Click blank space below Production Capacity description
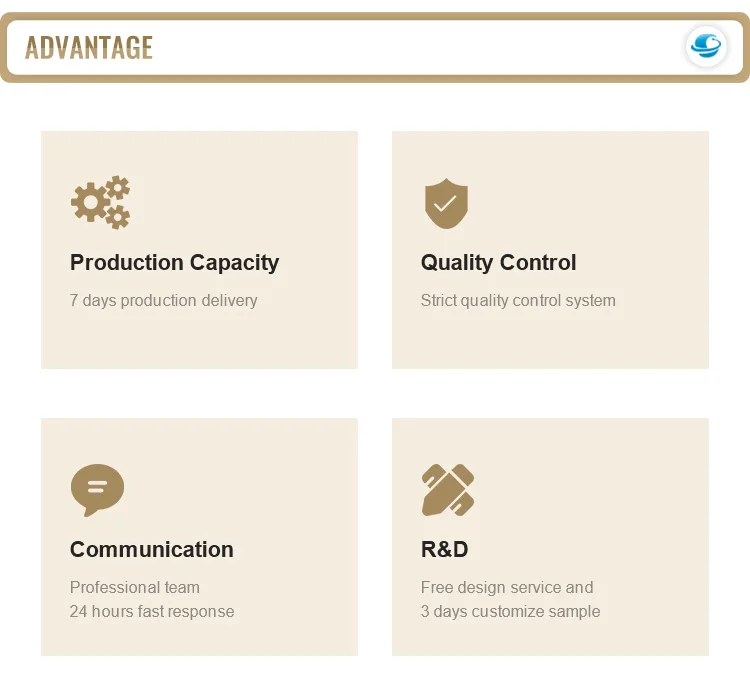 (200, 340)
